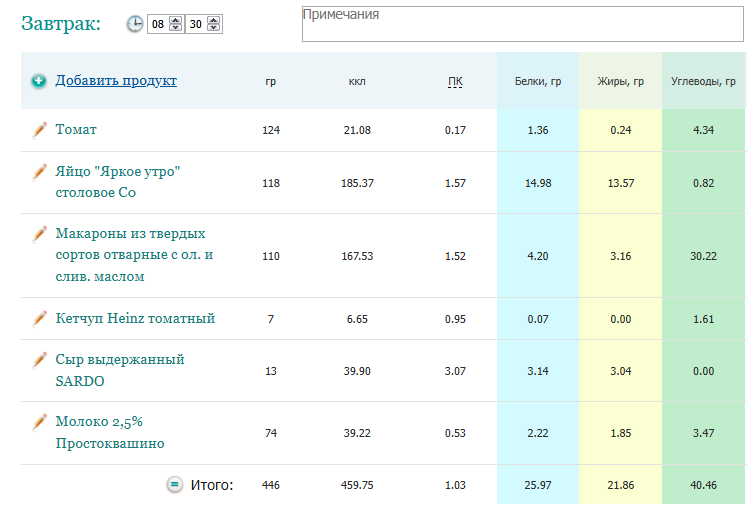747x510 pixels.
Task: Select total protein value 25.97
Action: (538, 485)
